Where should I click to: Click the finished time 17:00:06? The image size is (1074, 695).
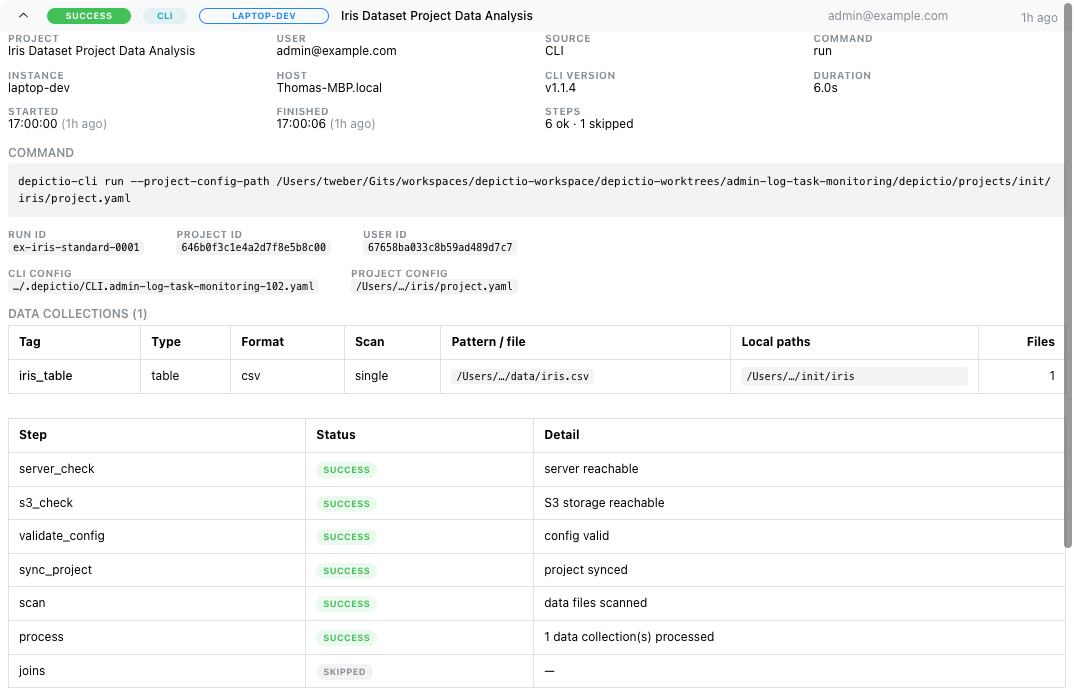[301, 124]
